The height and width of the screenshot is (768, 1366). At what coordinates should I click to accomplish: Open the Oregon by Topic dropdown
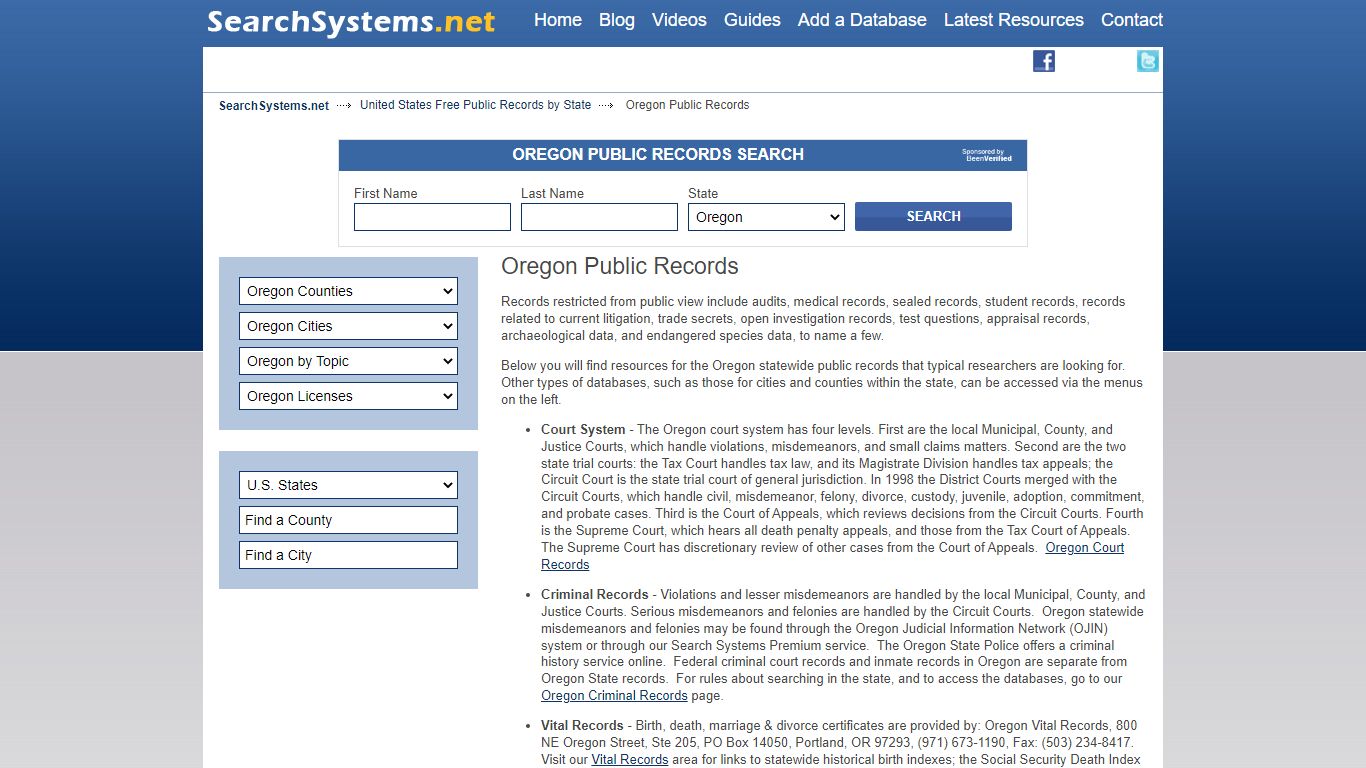pos(348,361)
